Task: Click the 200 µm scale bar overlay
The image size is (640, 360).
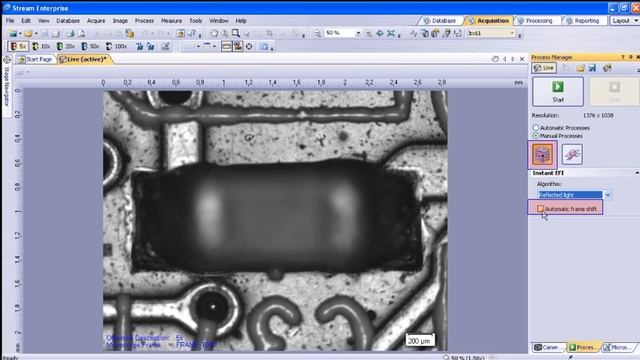Action: click(x=420, y=340)
